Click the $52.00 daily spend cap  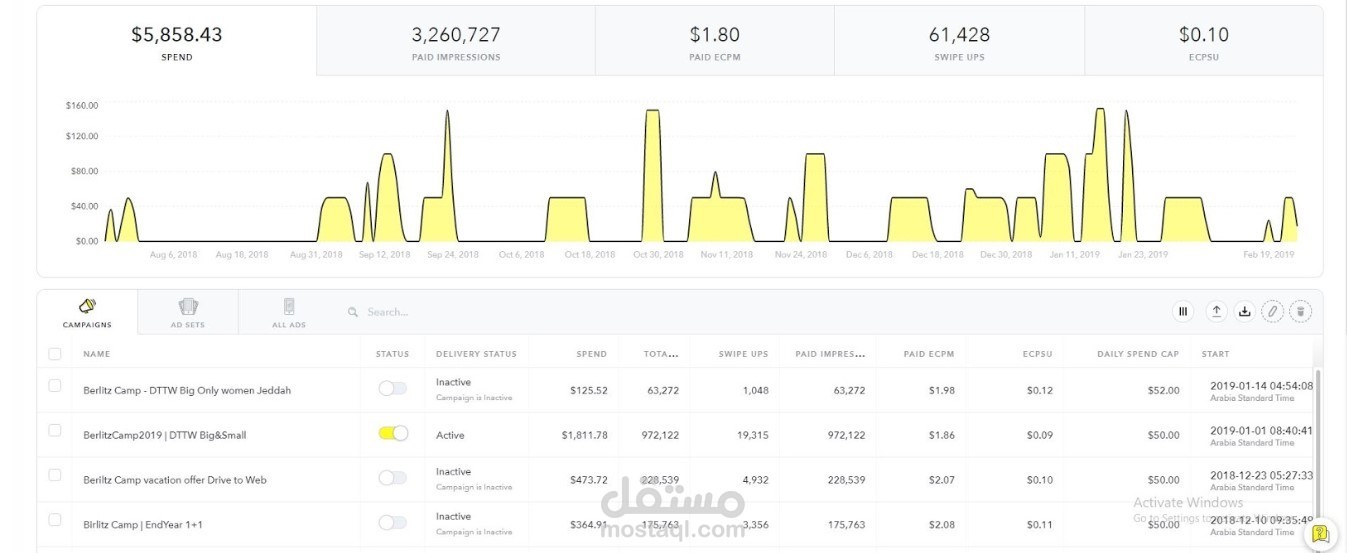click(1163, 390)
